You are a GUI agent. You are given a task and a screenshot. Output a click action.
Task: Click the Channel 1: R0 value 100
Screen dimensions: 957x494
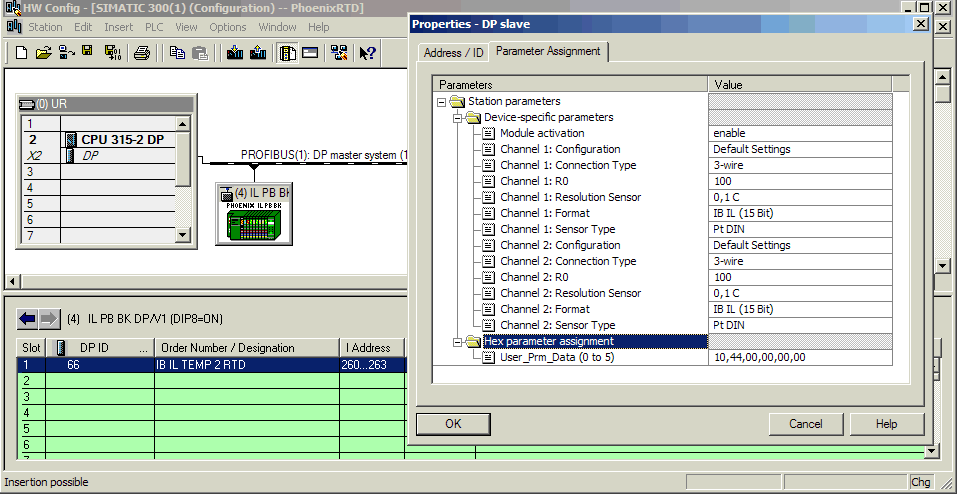pyautogui.click(x=800, y=181)
